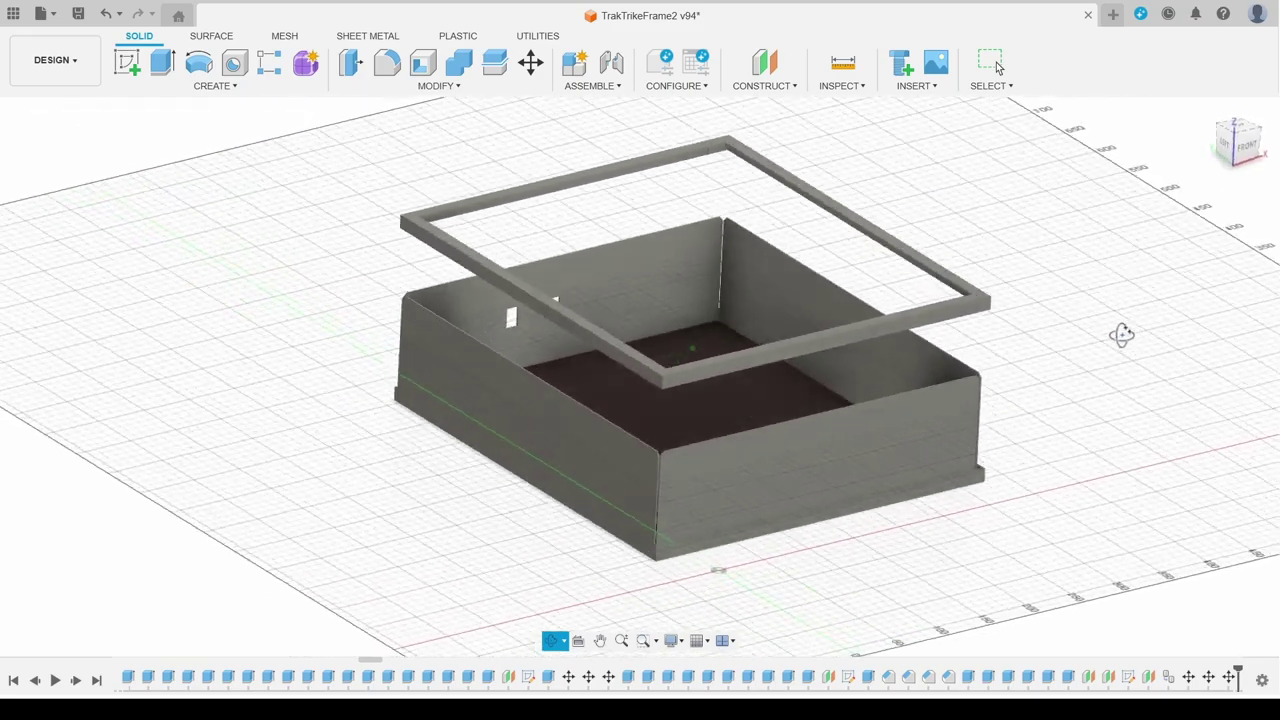Switch to the SURFACE tab
Viewport: 1280px width, 720px height.
point(211,36)
